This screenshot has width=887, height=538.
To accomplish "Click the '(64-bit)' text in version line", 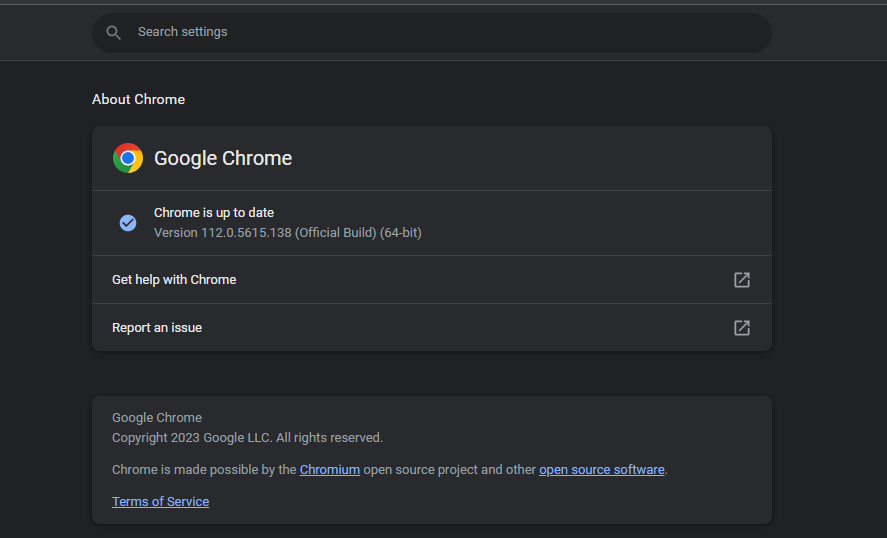I will coord(401,233).
